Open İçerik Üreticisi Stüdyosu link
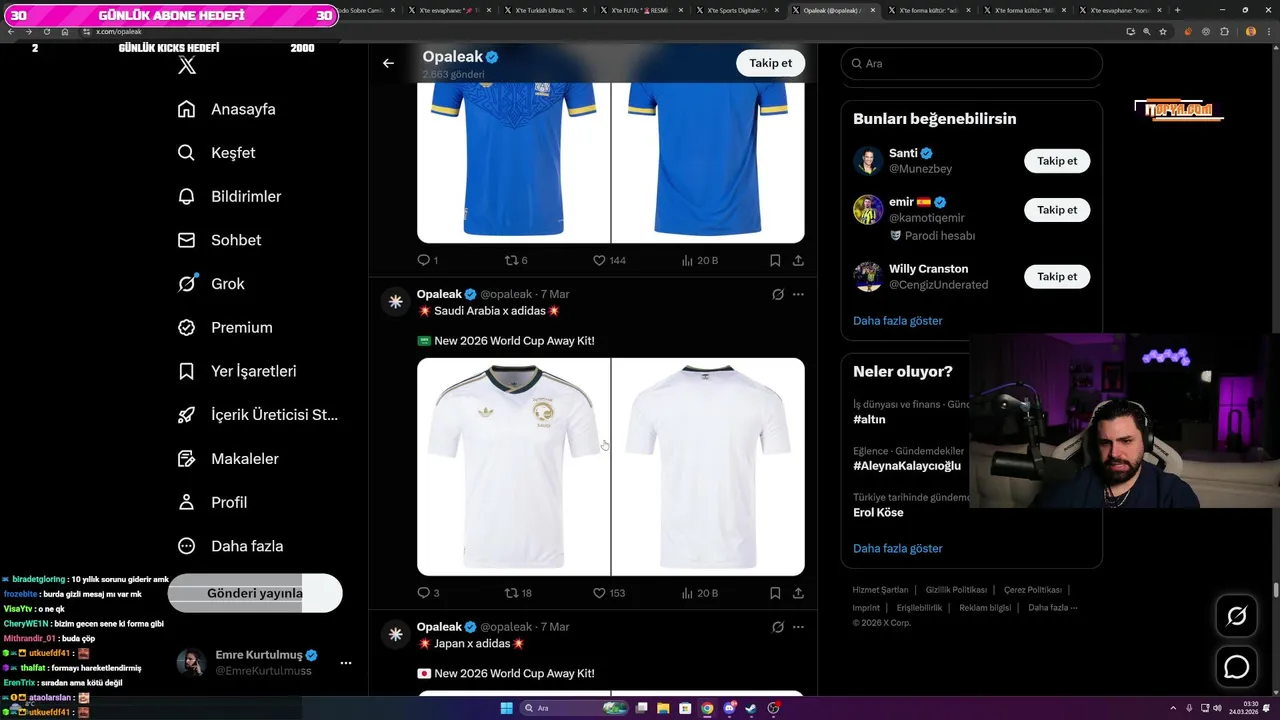The height and width of the screenshot is (720, 1280). pyautogui.click(x=258, y=415)
